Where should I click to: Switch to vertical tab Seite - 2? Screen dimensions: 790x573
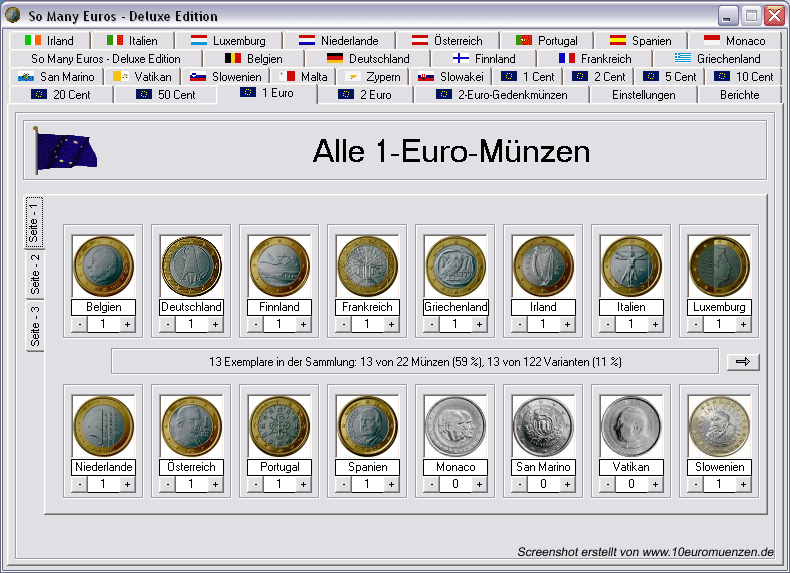tap(35, 274)
